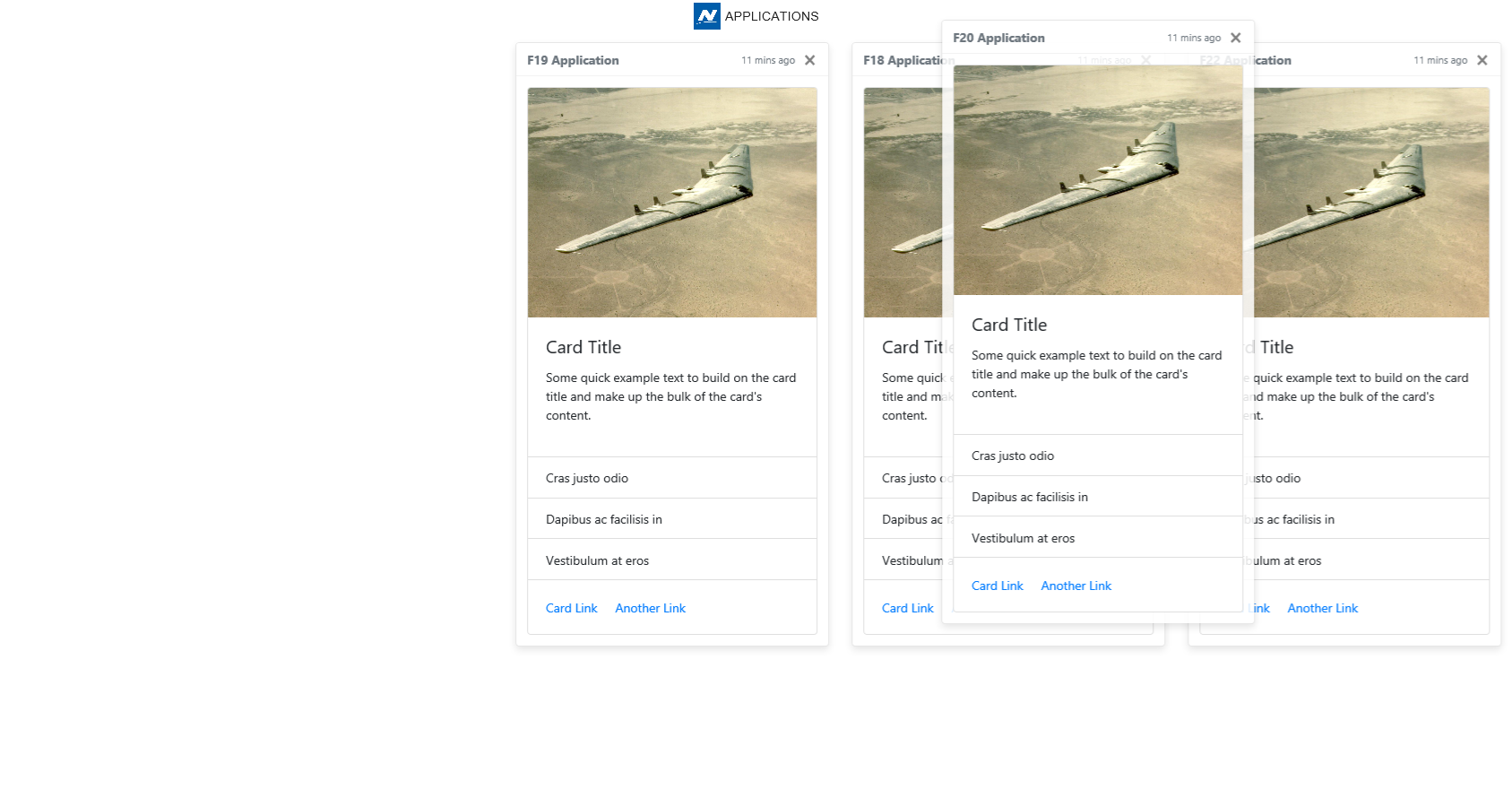
Task: Click 11 mins ago timestamp on F20 card
Action: (1194, 38)
